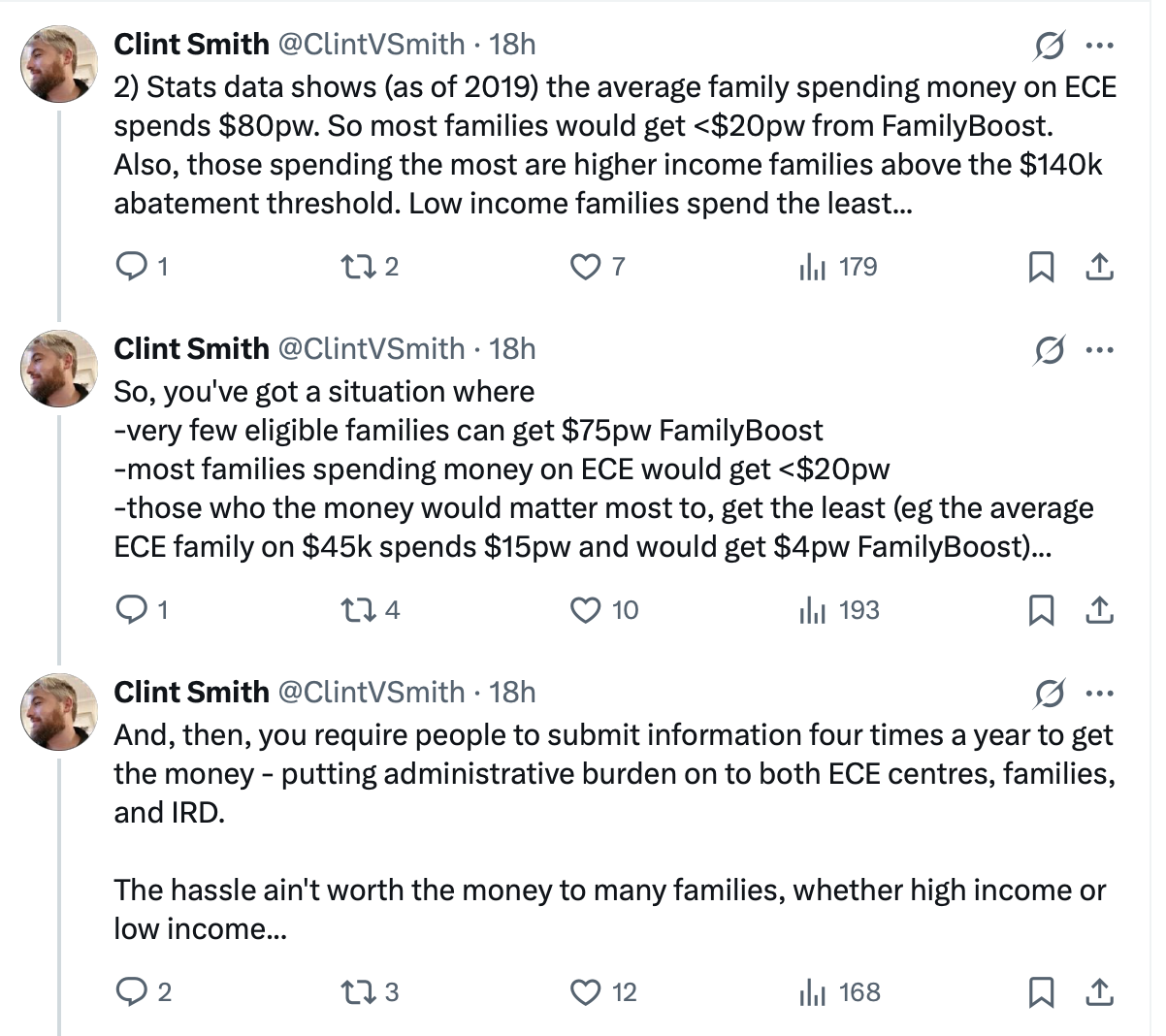View analytics showing 179 views
The height and width of the screenshot is (1036, 1166).
click(813, 267)
